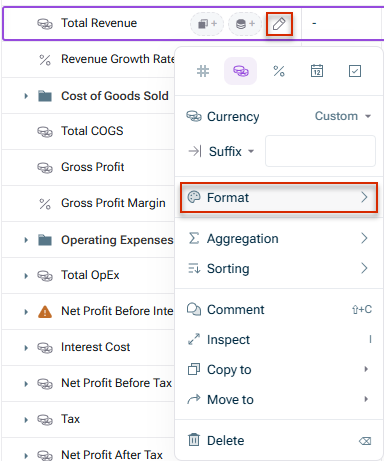Expand the Operating Expenses folder

pyautogui.click(x=26, y=240)
